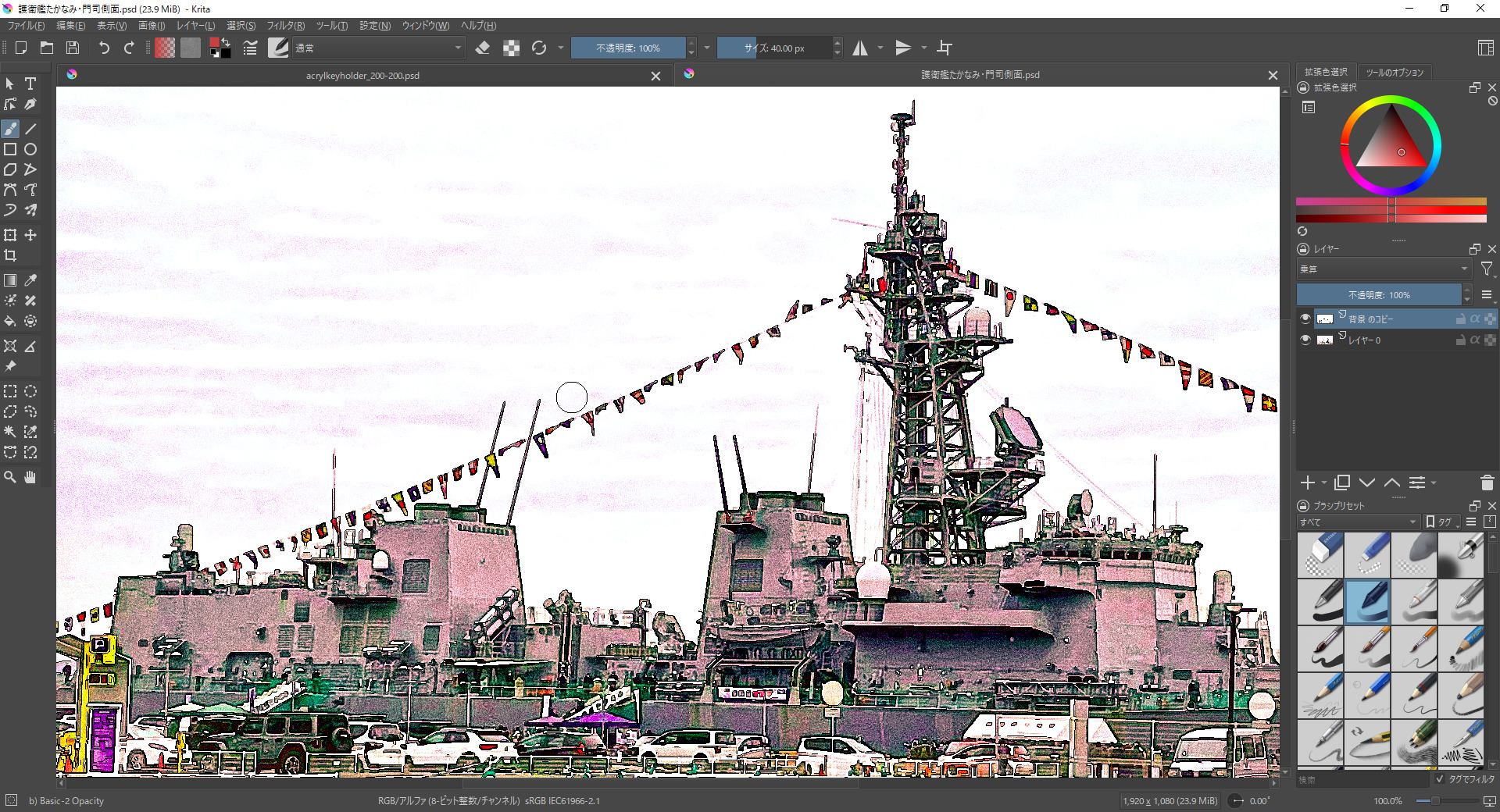This screenshot has width=1500, height=812.
Task: Open the layer filter funnel menu
Action: [1487, 269]
